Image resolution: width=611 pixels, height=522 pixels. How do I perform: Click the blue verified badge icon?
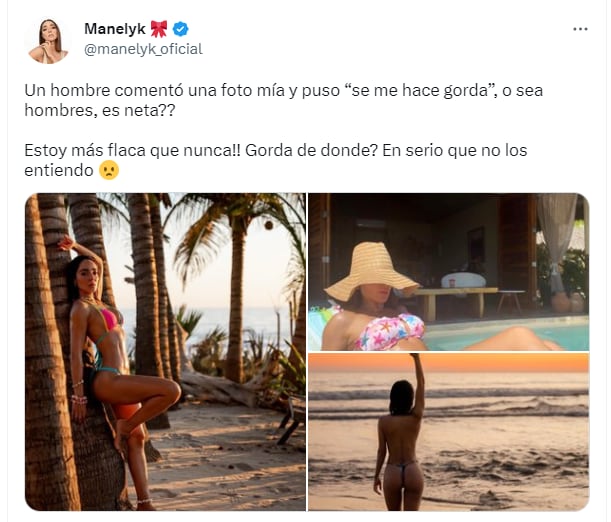181,29
